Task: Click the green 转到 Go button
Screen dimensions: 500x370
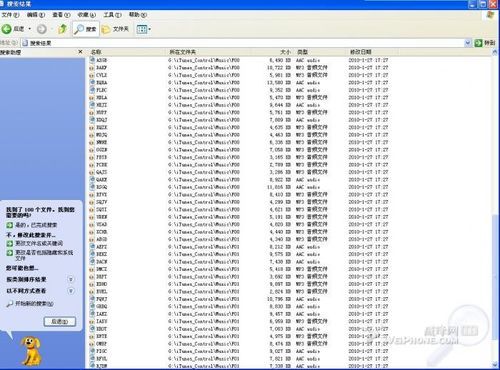Action: point(485,43)
